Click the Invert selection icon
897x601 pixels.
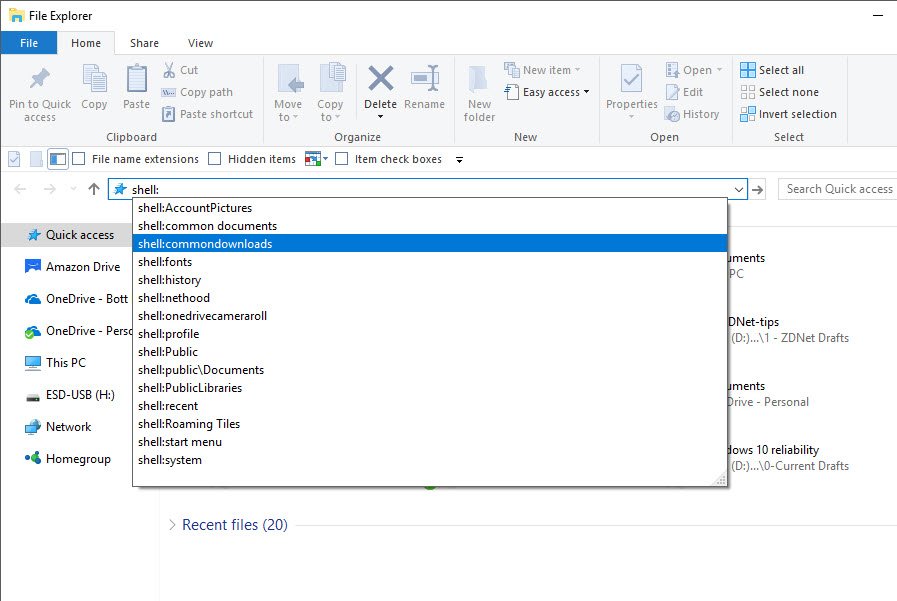748,114
